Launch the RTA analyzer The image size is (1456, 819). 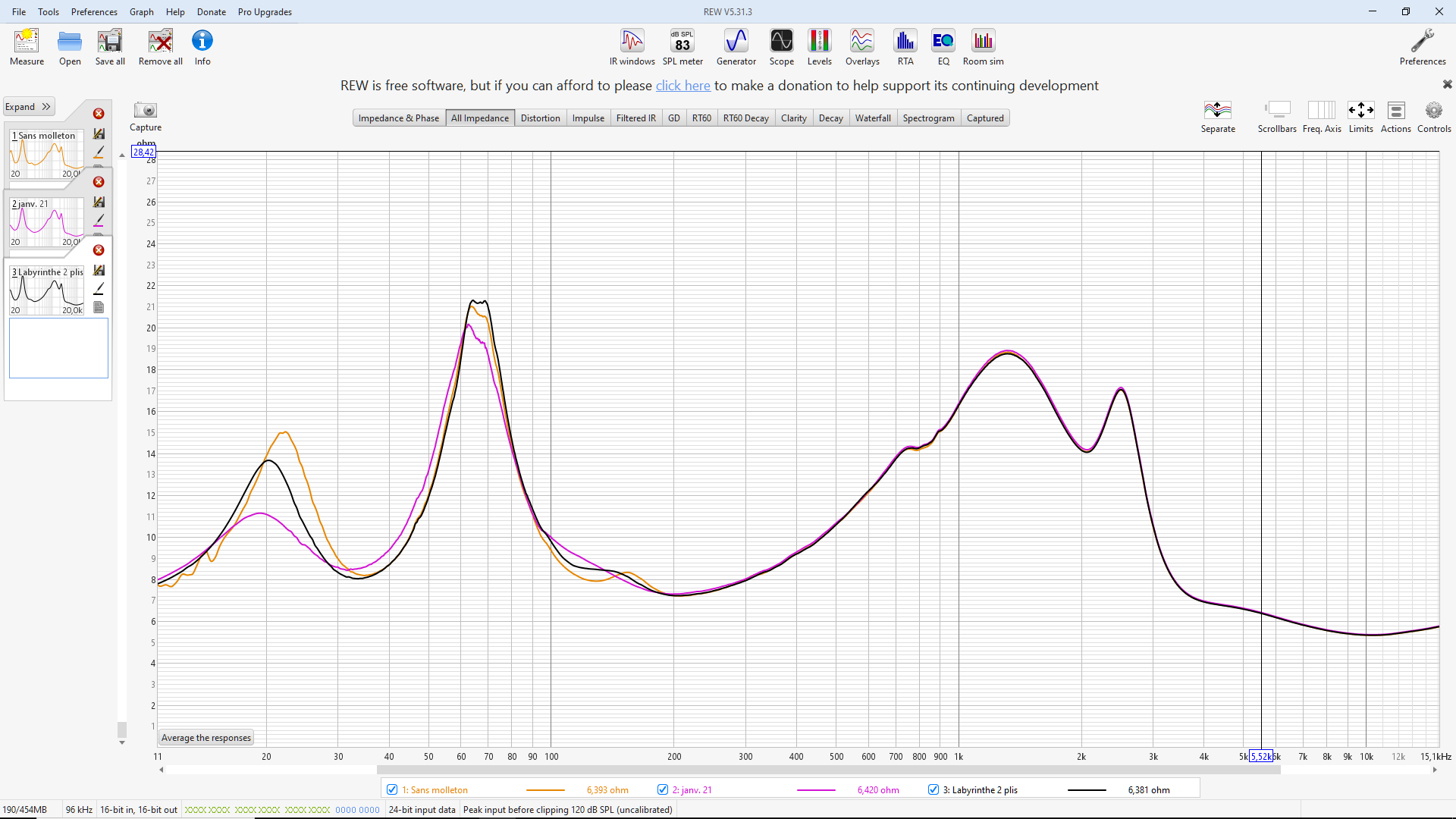[905, 47]
